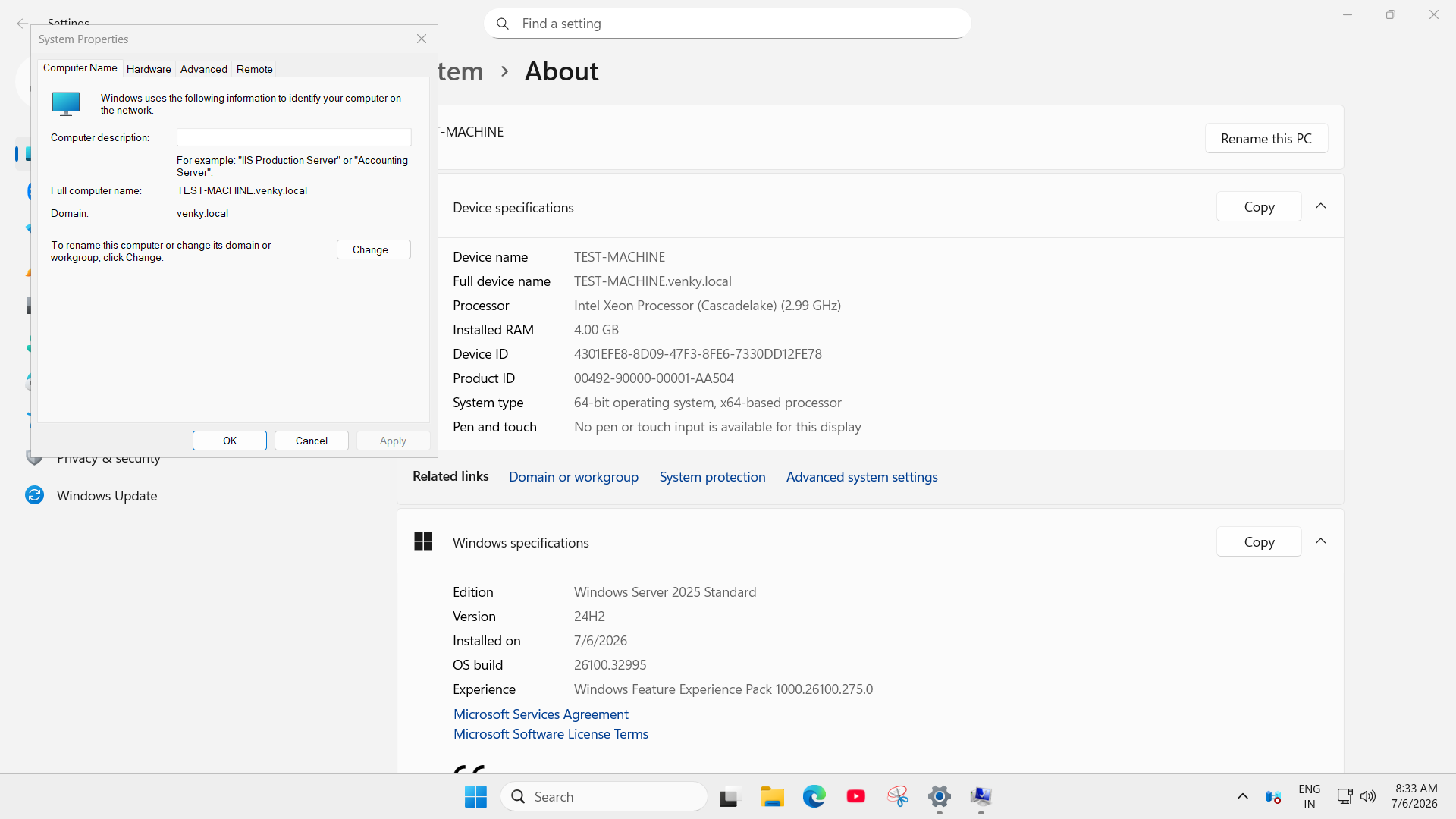Open Advanced system settings link
The height and width of the screenshot is (819, 1456).
(x=861, y=477)
